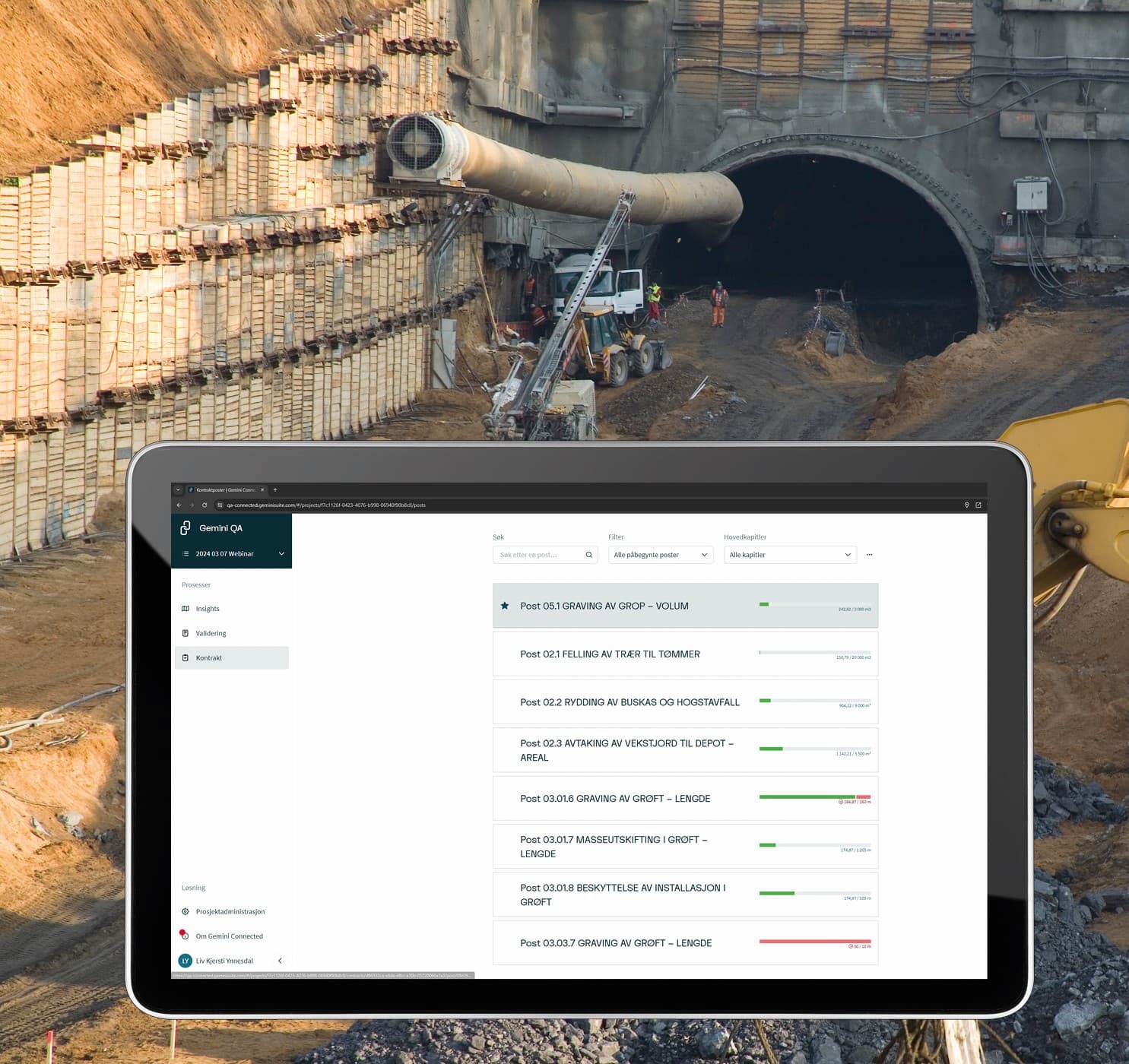The height and width of the screenshot is (1064, 1129).
Task: Open the three-dot more options menu
Action: 869,555
